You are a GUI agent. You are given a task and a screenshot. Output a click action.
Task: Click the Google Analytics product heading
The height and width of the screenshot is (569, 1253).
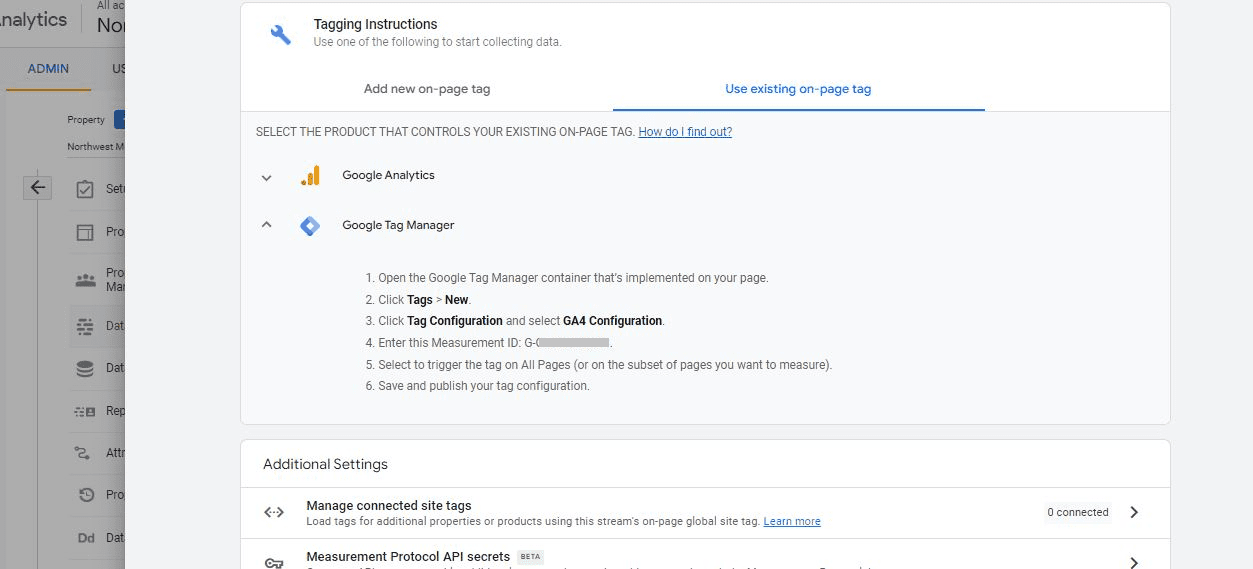click(x=388, y=175)
